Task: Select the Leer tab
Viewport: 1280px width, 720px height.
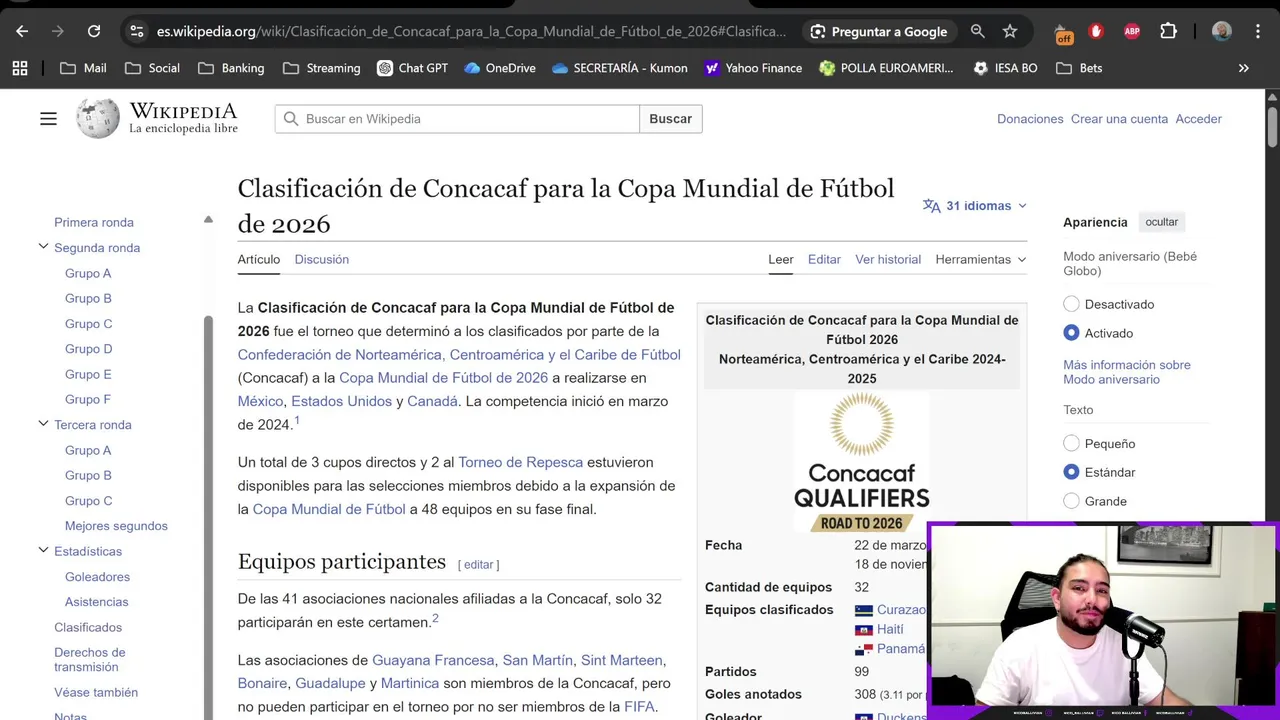Action: click(x=780, y=259)
